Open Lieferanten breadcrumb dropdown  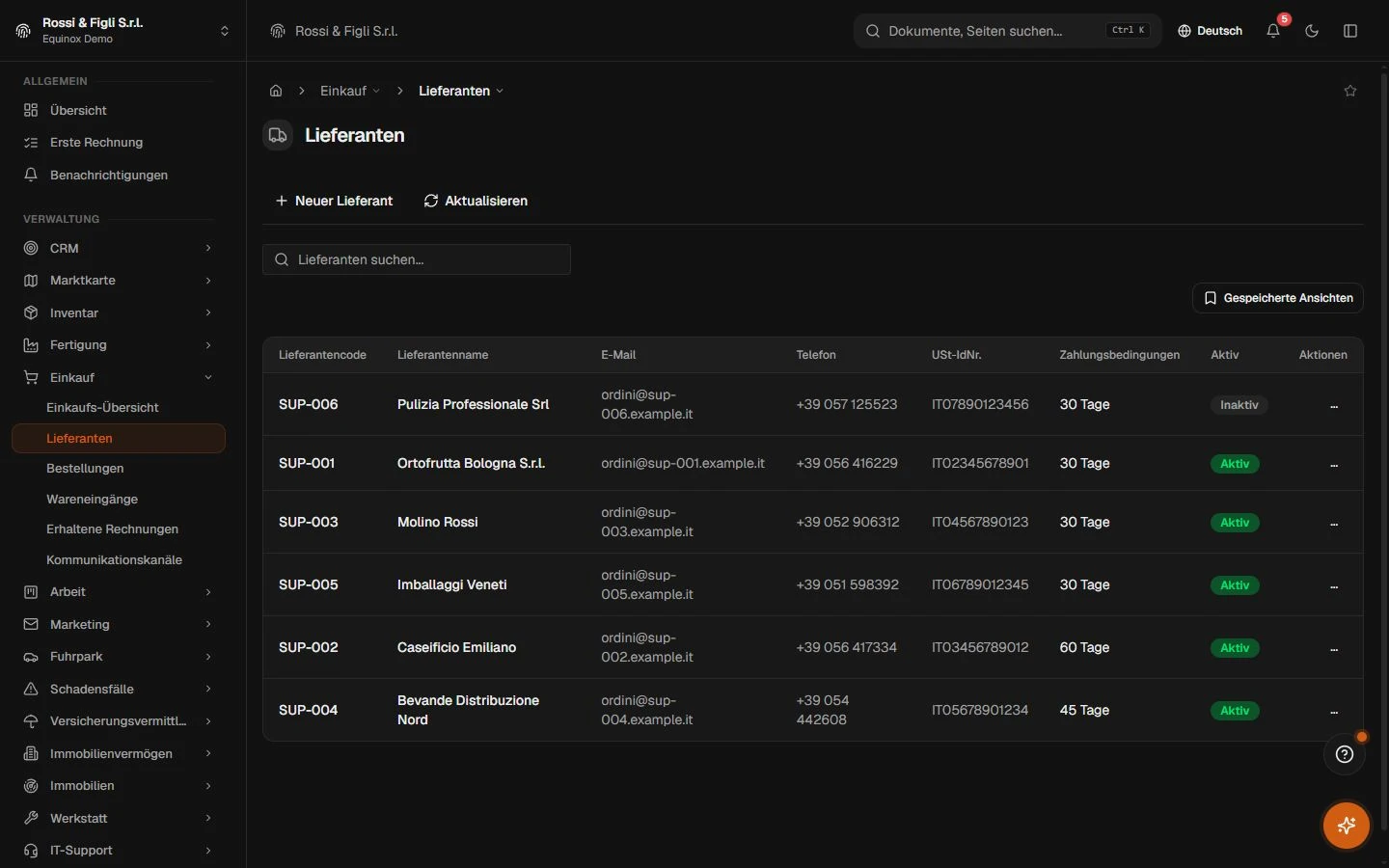[461, 91]
